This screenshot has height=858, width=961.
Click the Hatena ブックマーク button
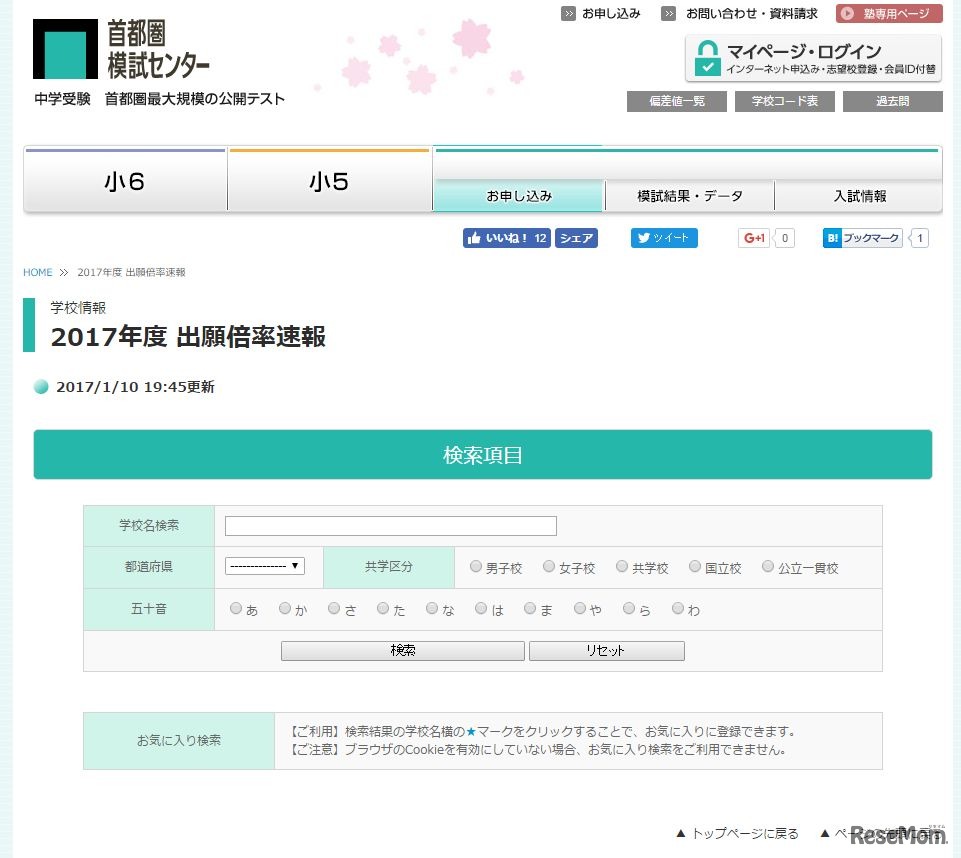tap(862, 238)
